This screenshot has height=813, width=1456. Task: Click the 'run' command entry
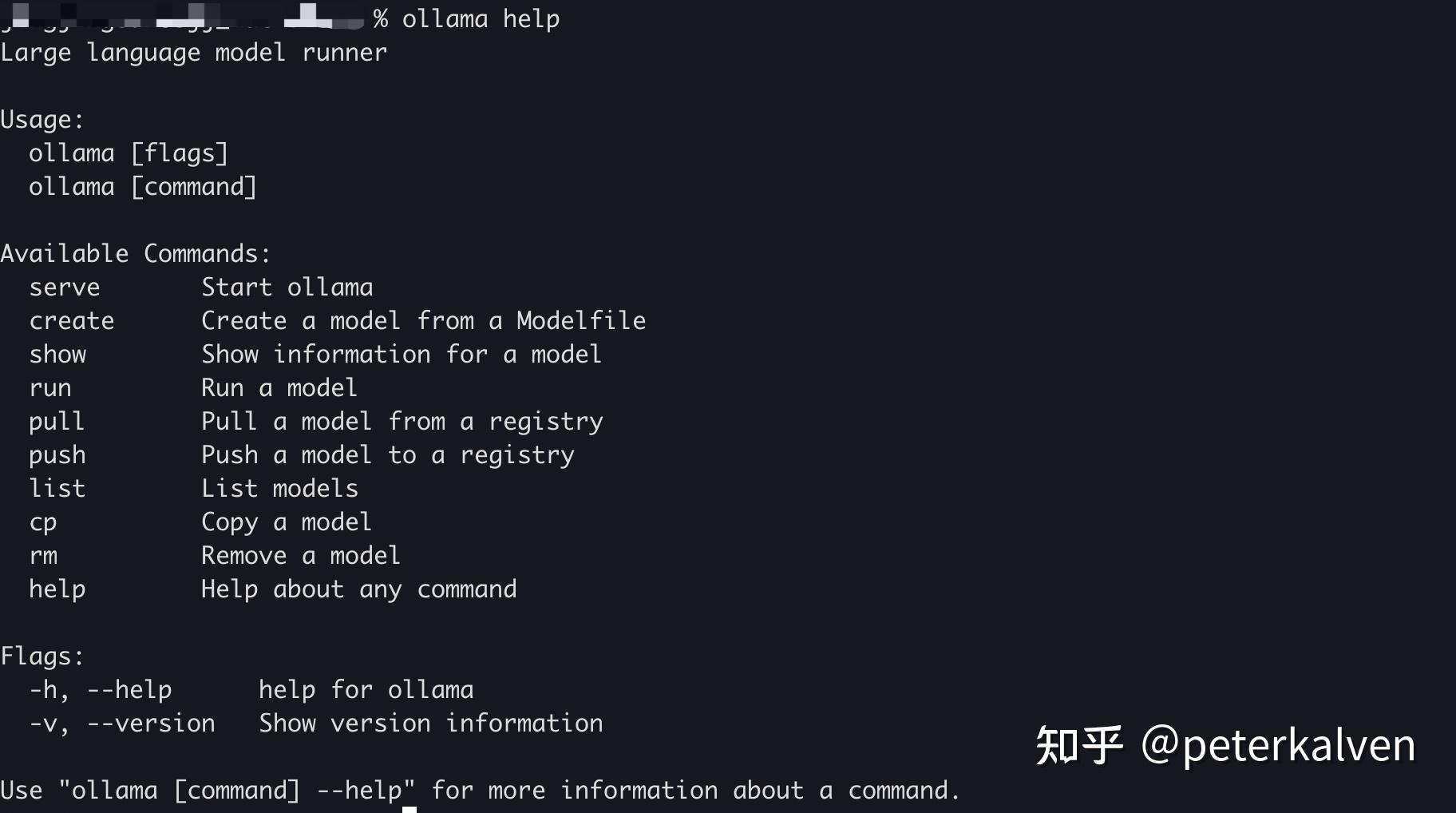click(50, 389)
